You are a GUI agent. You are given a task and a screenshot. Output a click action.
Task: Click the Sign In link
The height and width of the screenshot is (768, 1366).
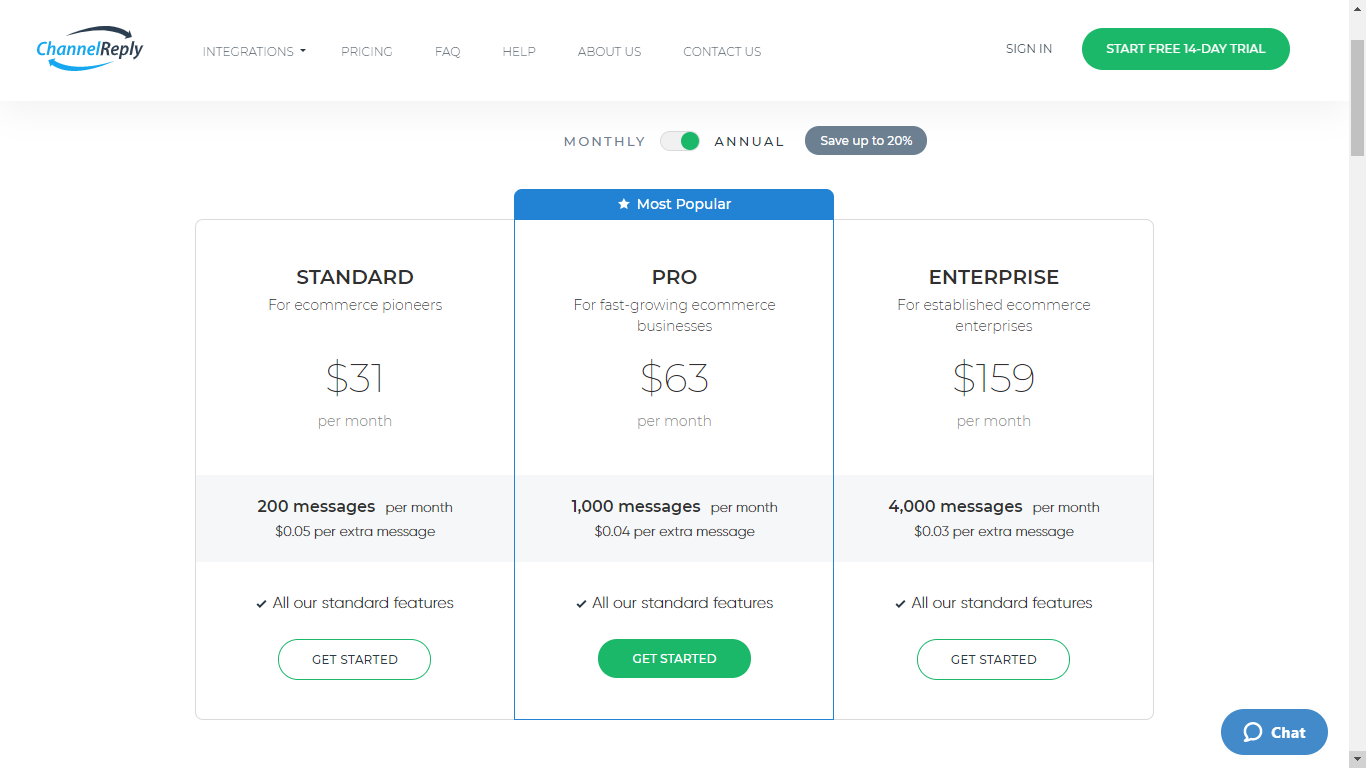click(1029, 48)
